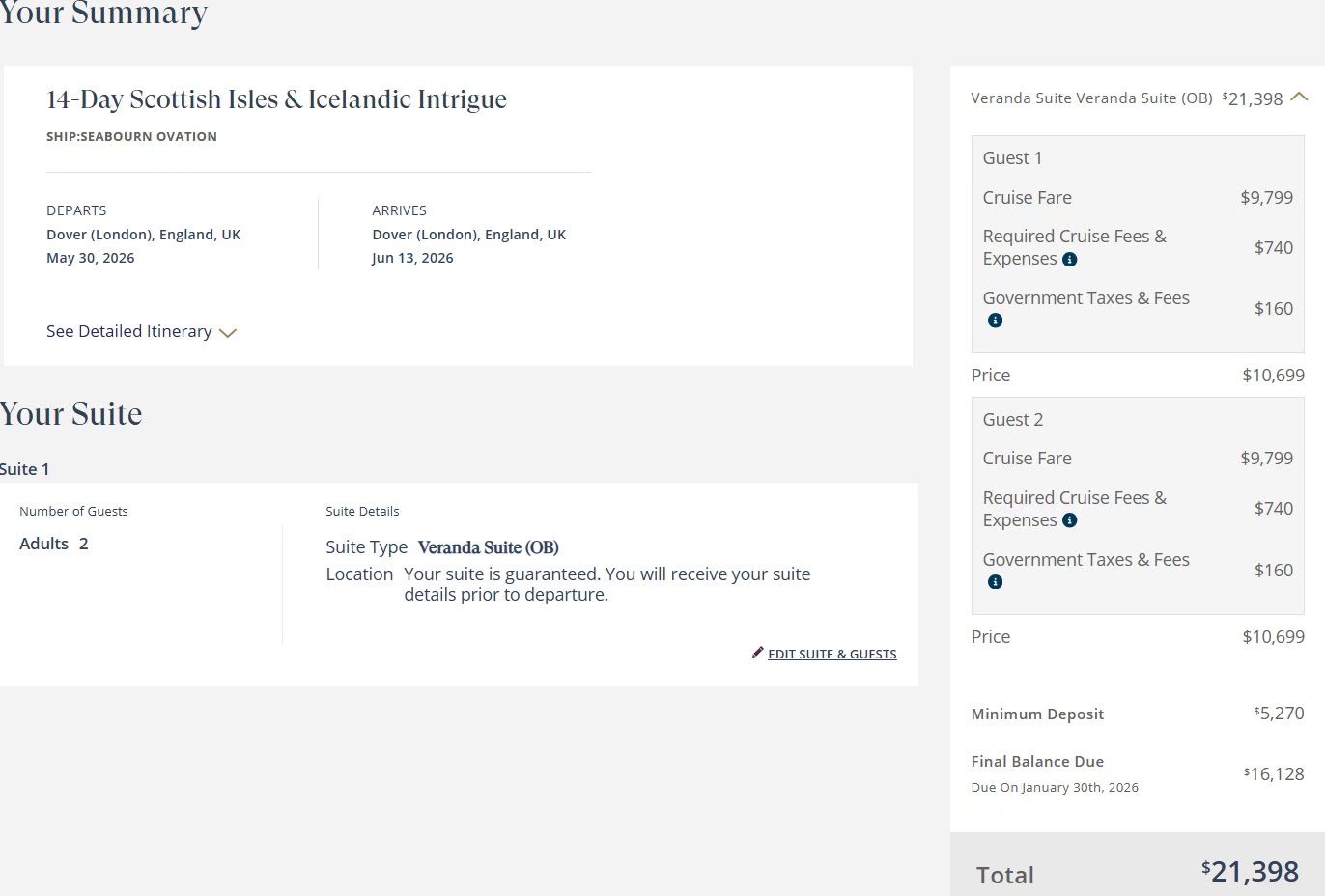Click the Final Balance Due $16,128 amount

[x=1274, y=774]
